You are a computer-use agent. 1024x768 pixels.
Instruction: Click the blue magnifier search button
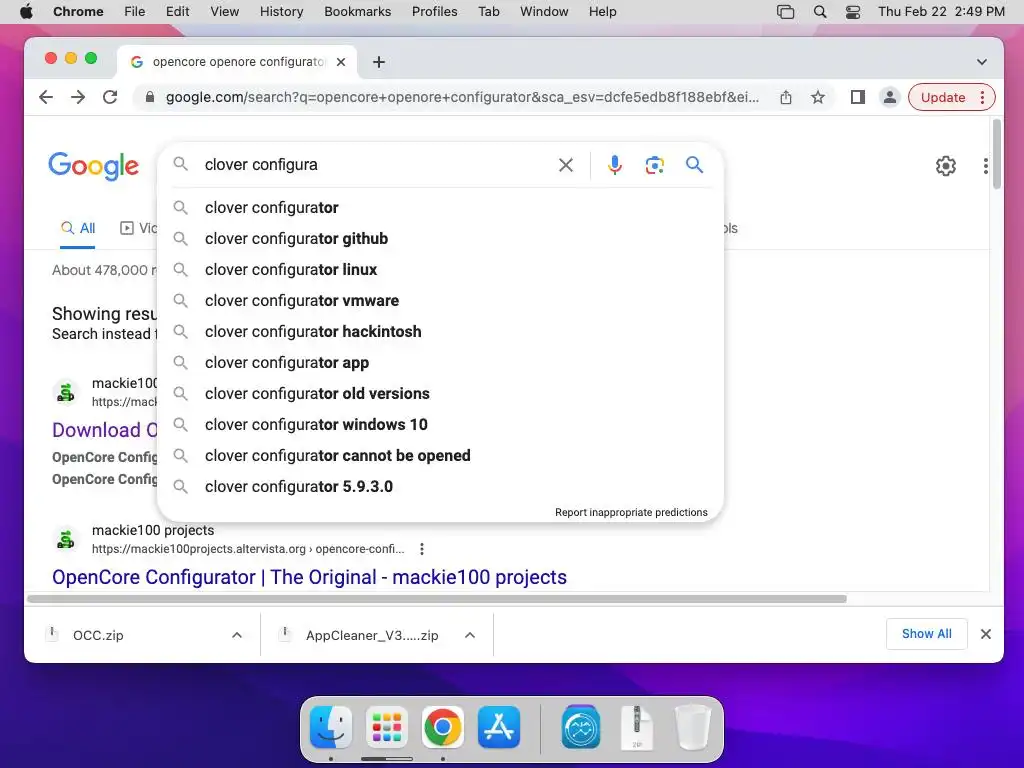694,165
